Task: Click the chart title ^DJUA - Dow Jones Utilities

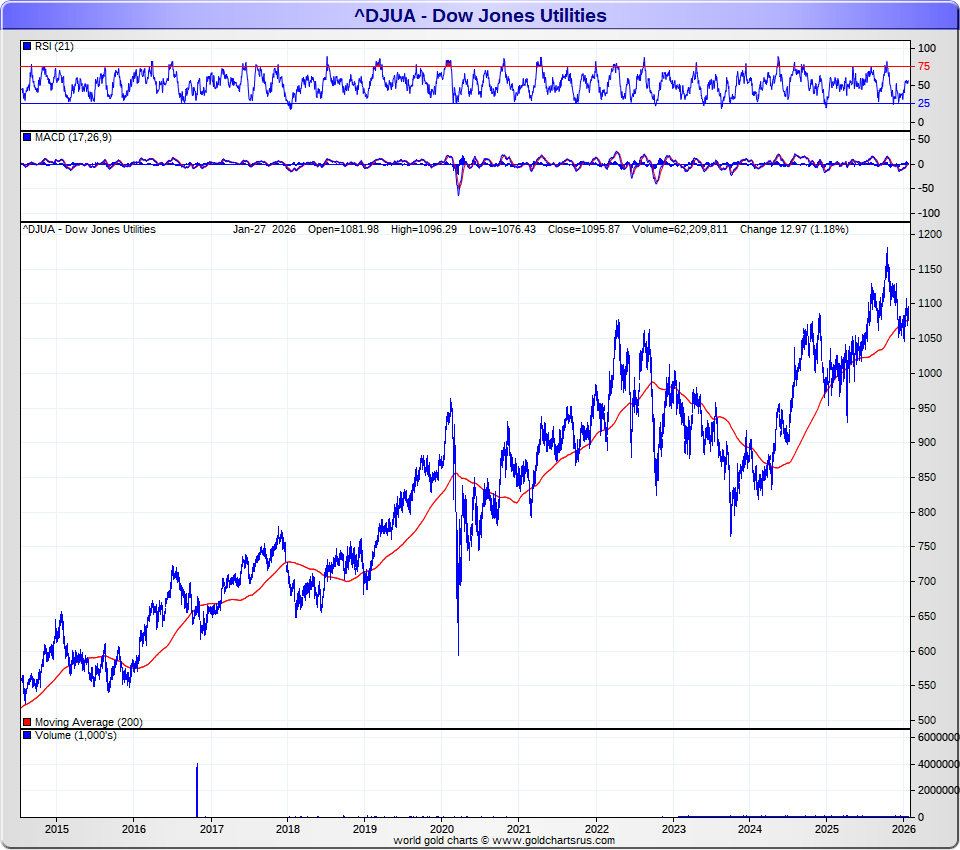Action: click(x=480, y=15)
